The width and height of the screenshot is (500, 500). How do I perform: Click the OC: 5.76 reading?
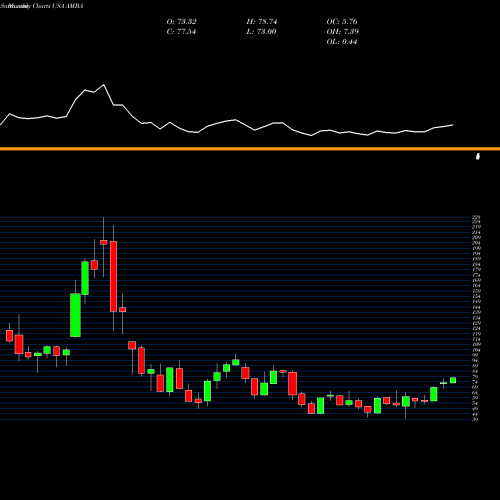pyautogui.click(x=342, y=22)
